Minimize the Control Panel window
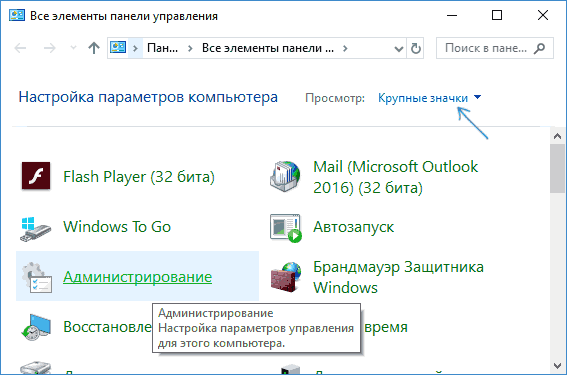The height and width of the screenshot is (375, 567). pos(452,15)
